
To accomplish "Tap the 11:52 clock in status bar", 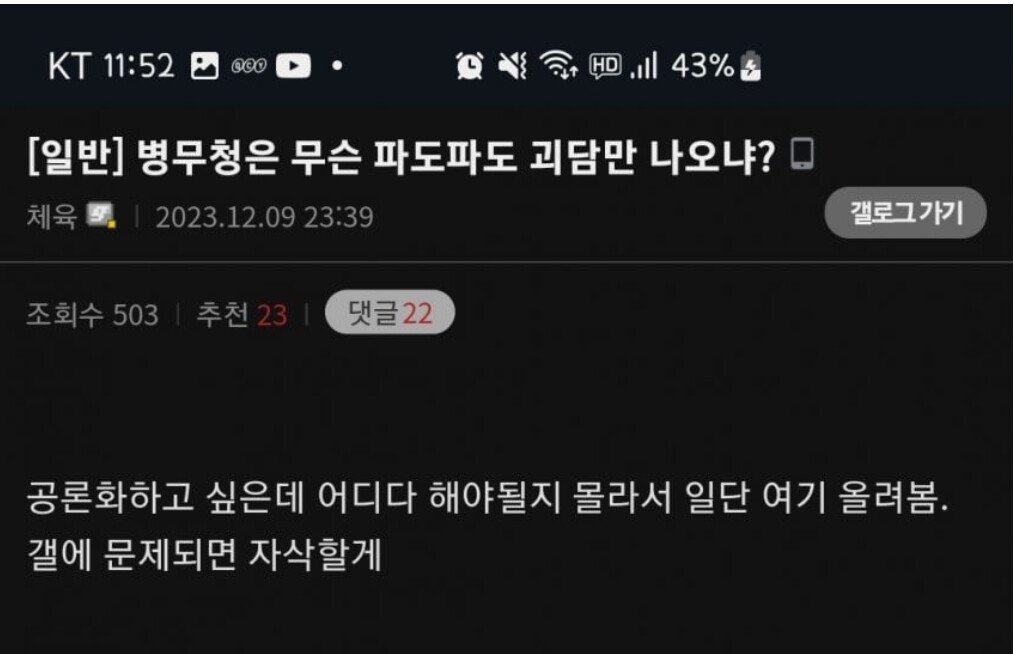I will pos(139,66).
